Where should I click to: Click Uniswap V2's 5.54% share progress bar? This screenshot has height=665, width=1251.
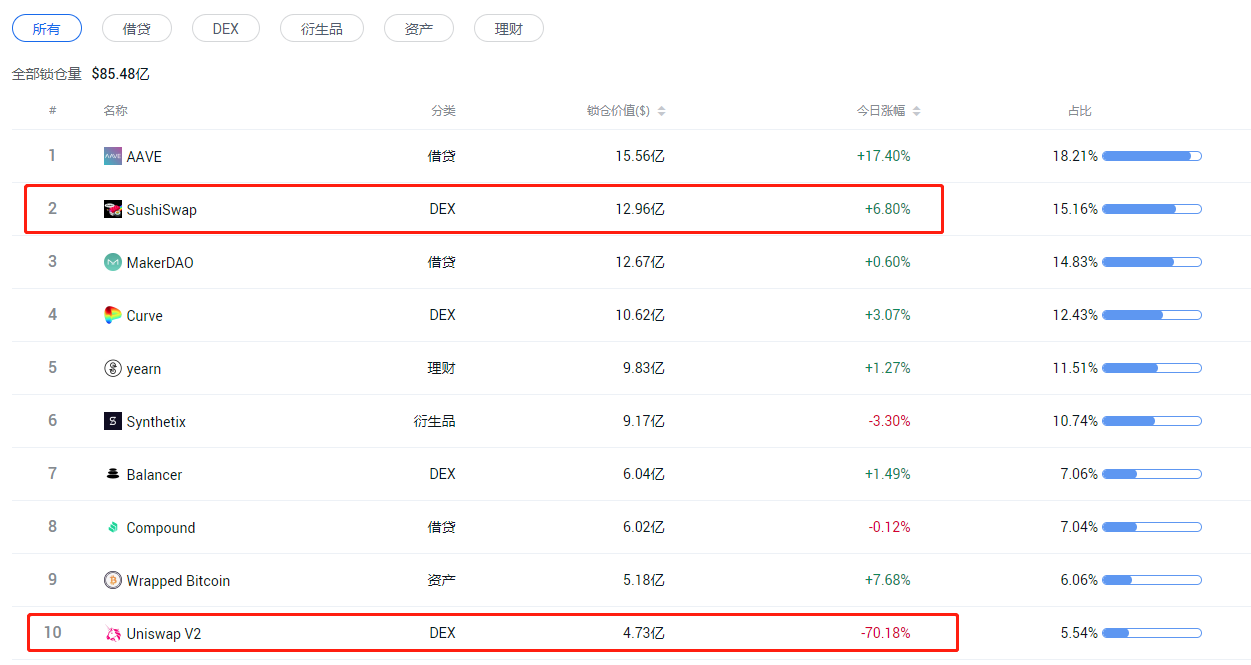point(1152,633)
